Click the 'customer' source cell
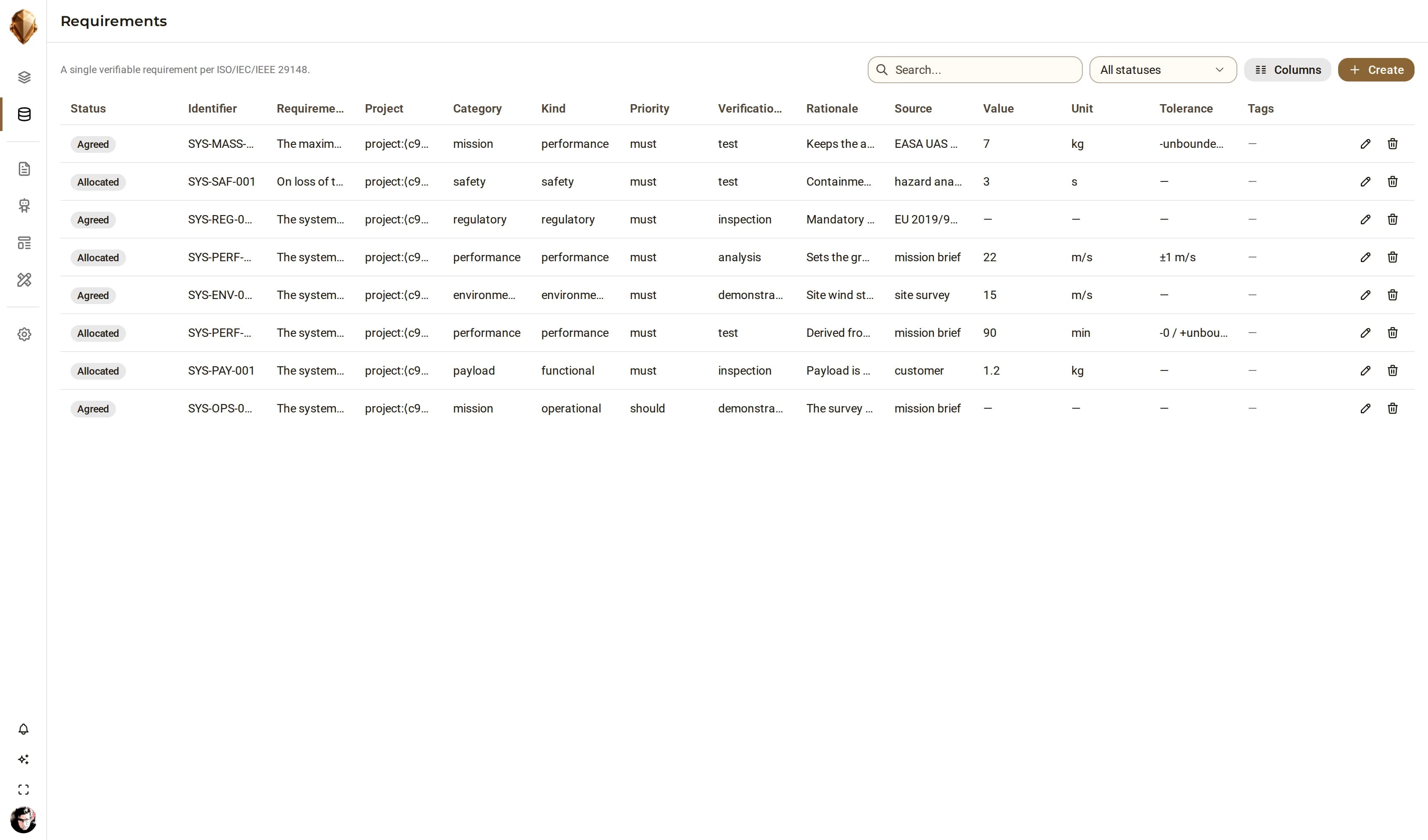This screenshot has height=840, width=1428. point(919,371)
